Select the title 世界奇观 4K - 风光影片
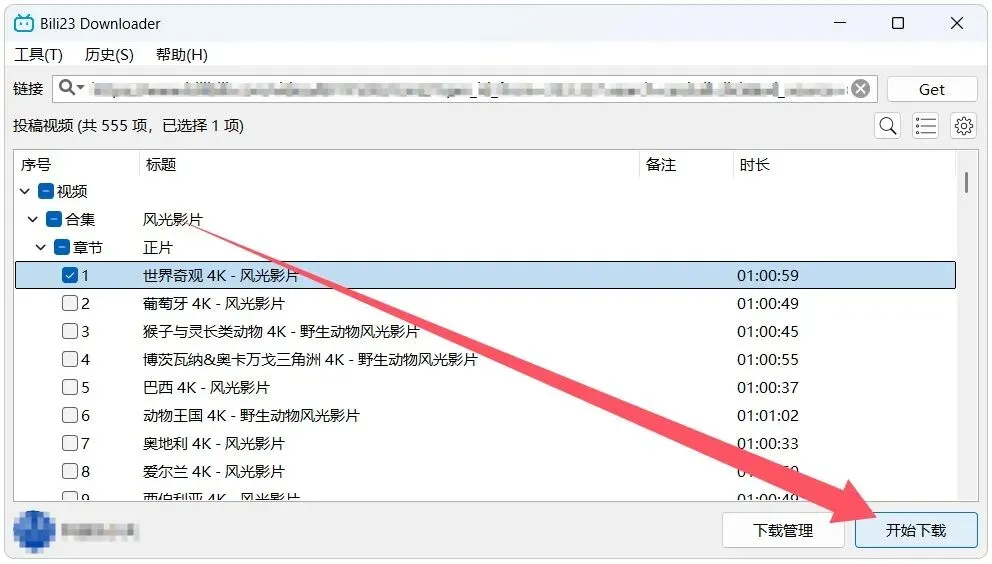 point(220,275)
